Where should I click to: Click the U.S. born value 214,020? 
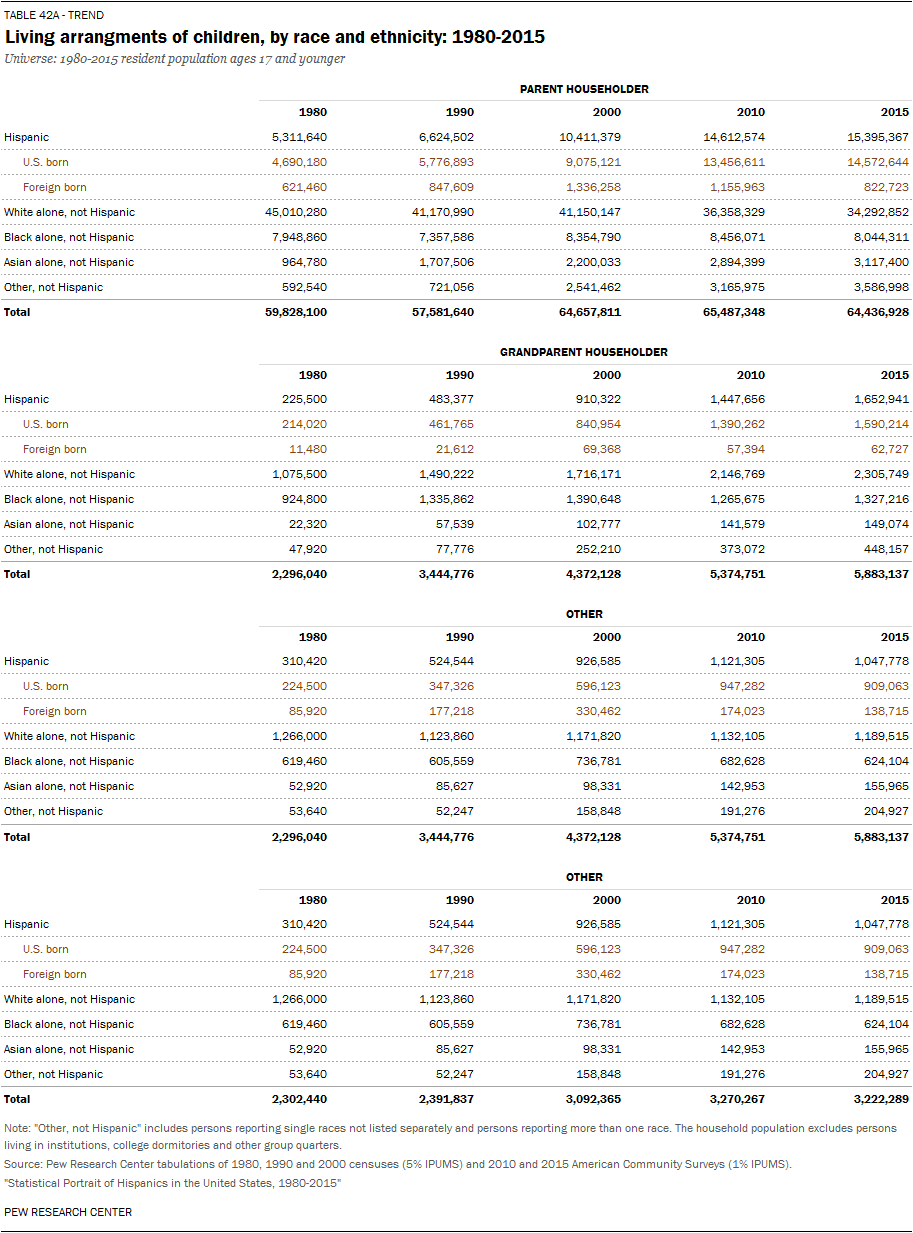pos(299,424)
